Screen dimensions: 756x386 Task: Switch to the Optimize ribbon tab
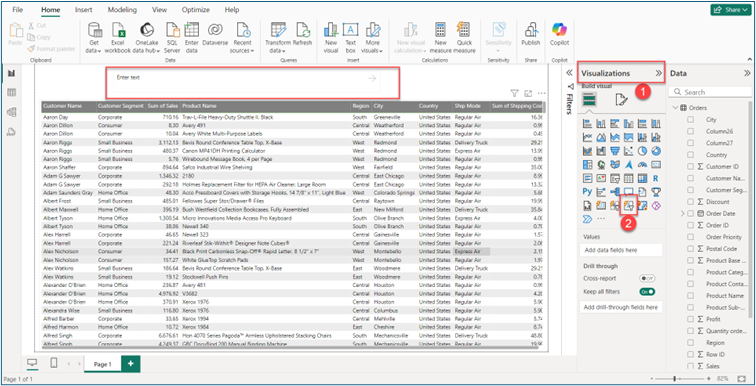click(196, 10)
